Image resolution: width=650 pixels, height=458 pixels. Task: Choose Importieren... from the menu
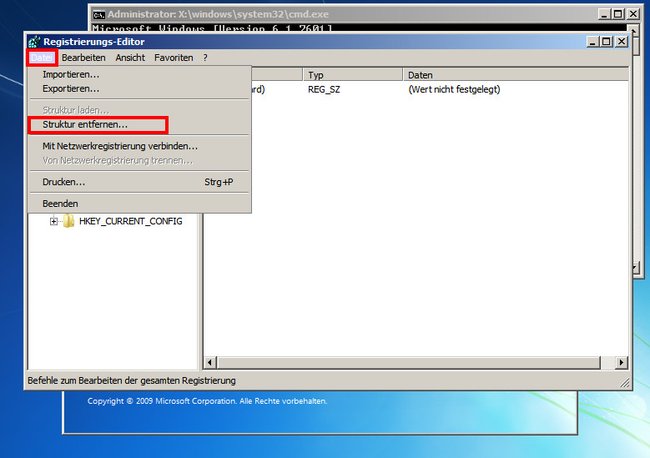click(x=139, y=75)
